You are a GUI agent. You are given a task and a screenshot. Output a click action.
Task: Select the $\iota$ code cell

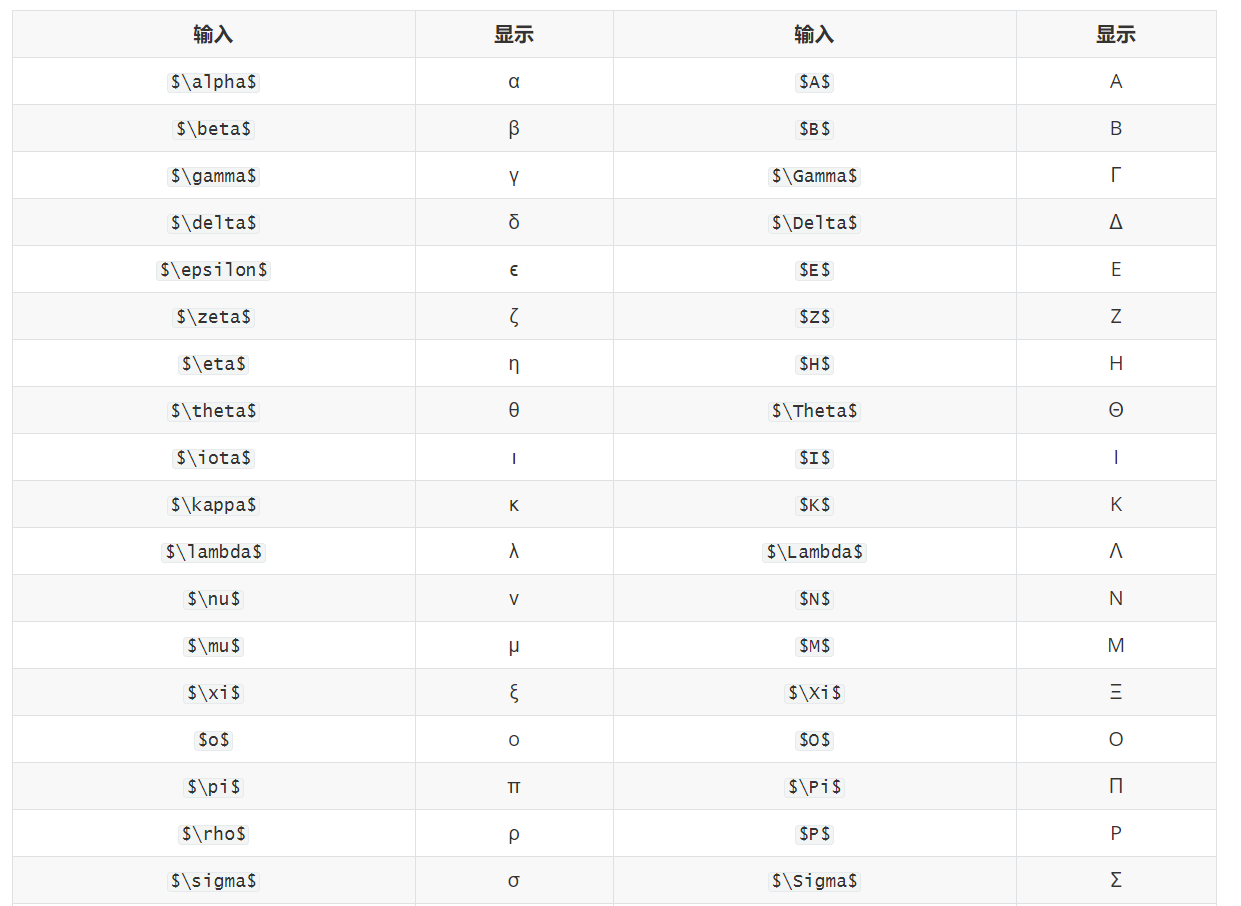[x=214, y=458]
